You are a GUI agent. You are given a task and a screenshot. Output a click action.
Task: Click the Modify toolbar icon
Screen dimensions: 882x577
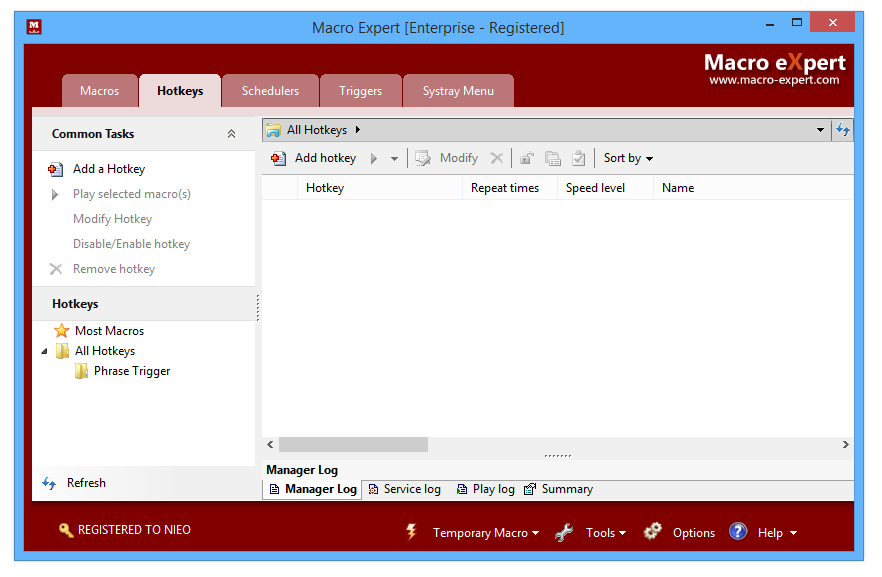(422, 159)
